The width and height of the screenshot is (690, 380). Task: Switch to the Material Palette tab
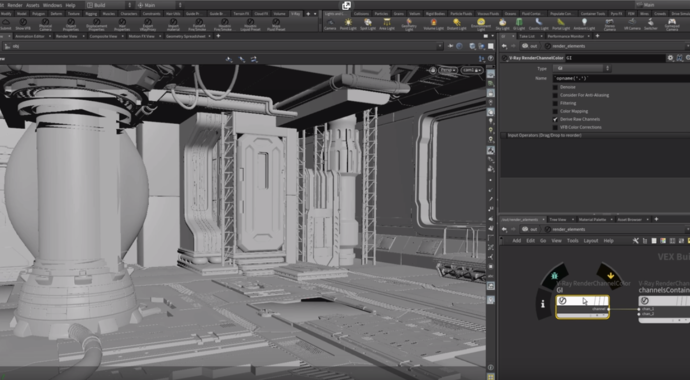(x=592, y=219)
